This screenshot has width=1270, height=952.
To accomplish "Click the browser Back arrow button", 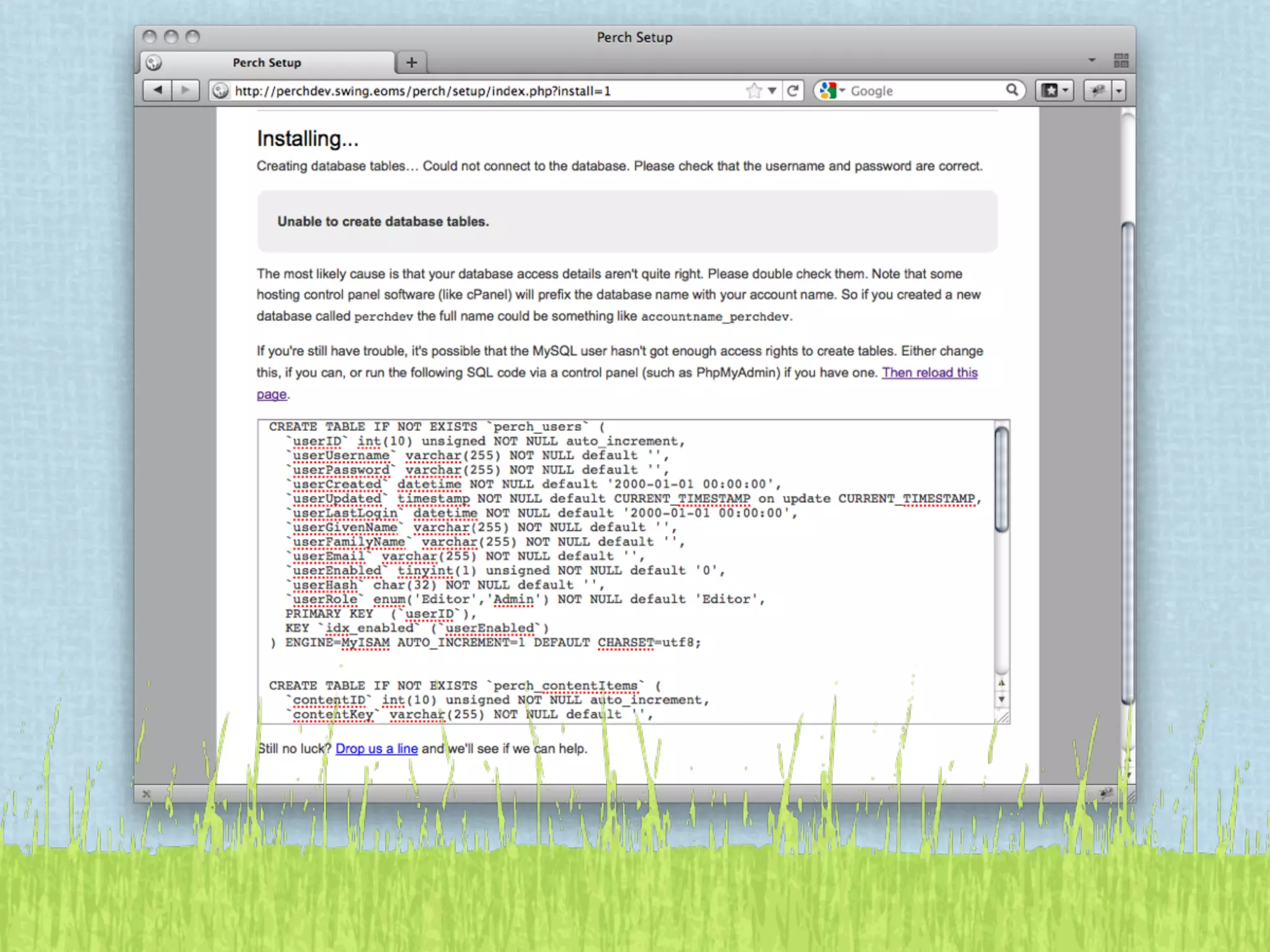I will (x=158, y=90).
